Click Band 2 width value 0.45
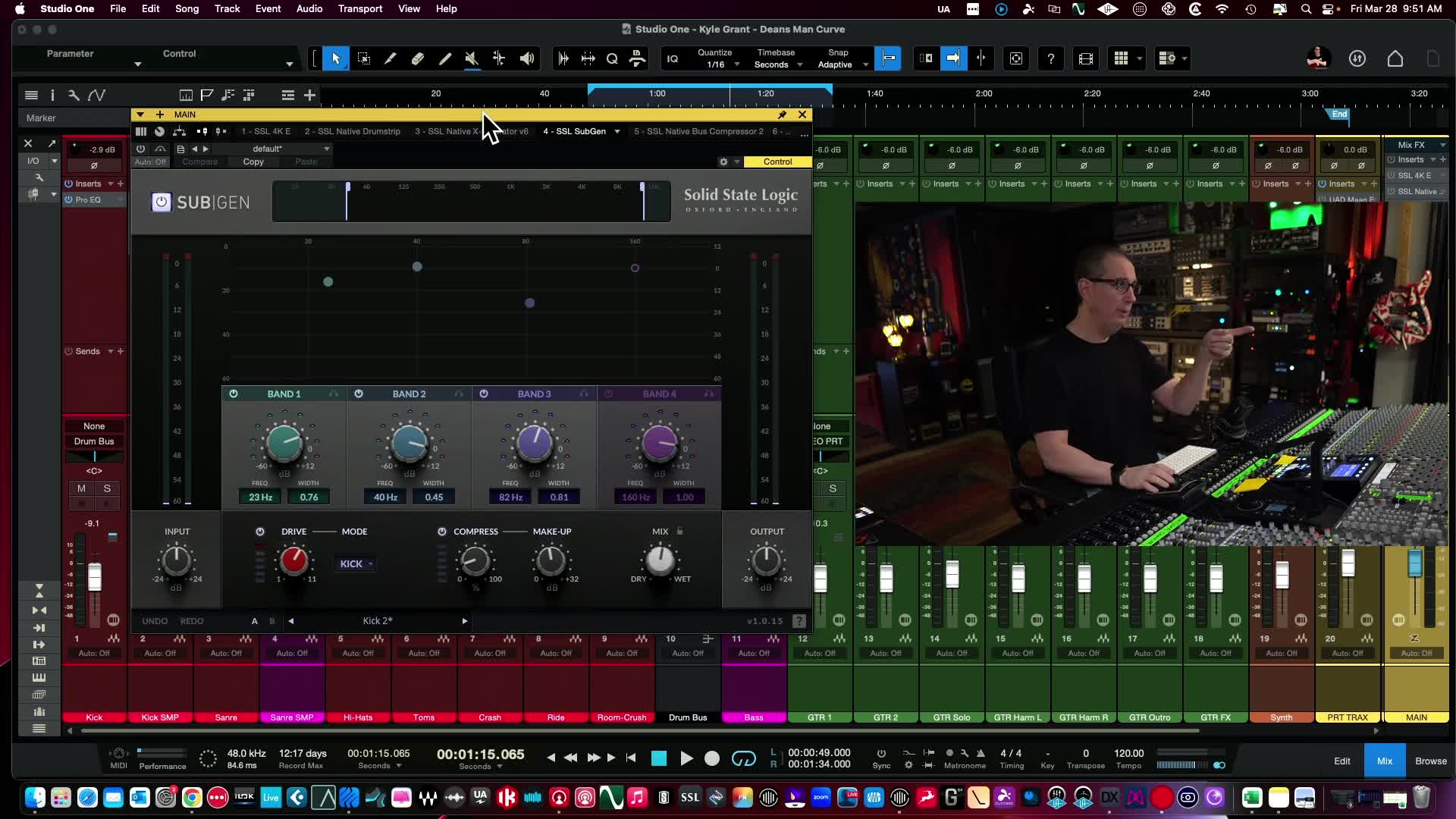The image size is (1456, 819). tap(434, 497)
